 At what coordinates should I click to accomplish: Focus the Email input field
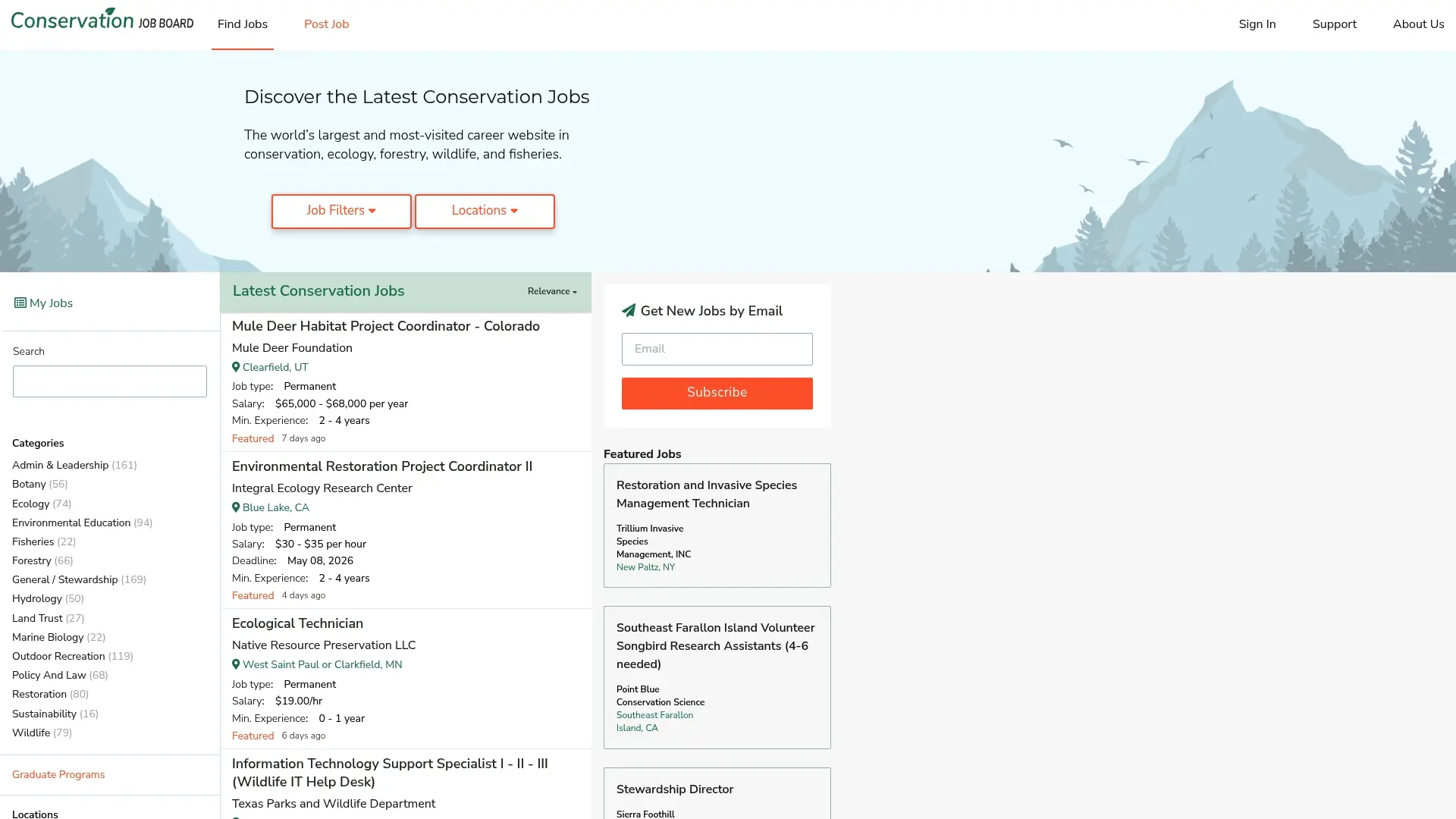(717, 349)
